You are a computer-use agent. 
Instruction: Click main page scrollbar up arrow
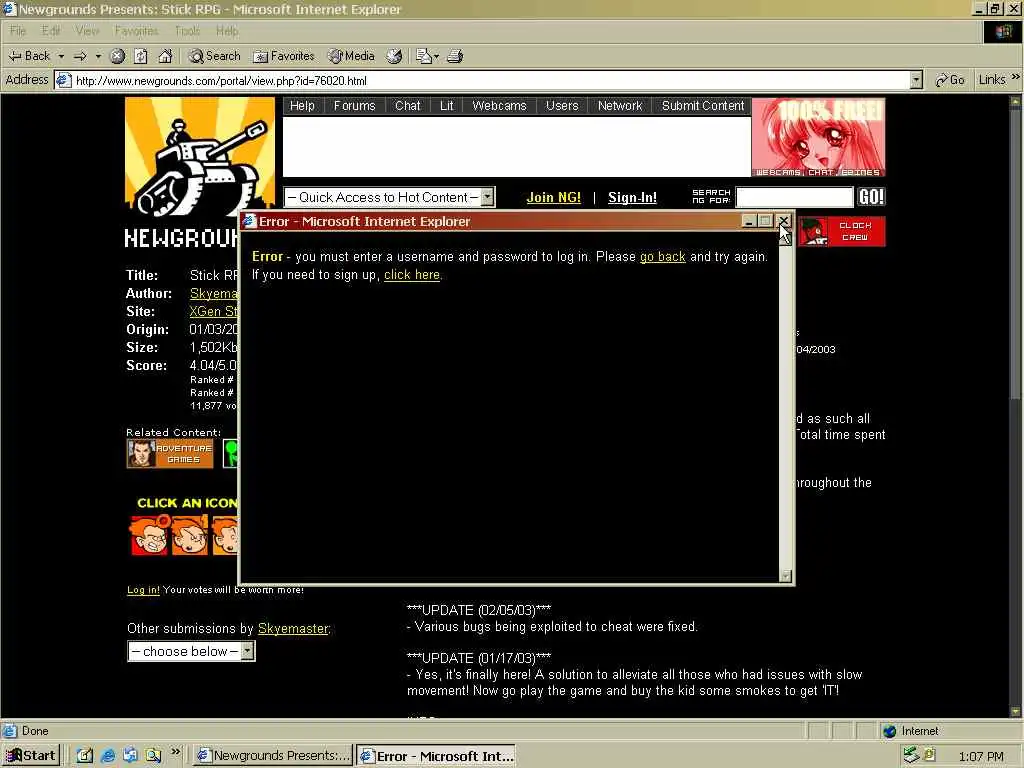[1015, 102]
